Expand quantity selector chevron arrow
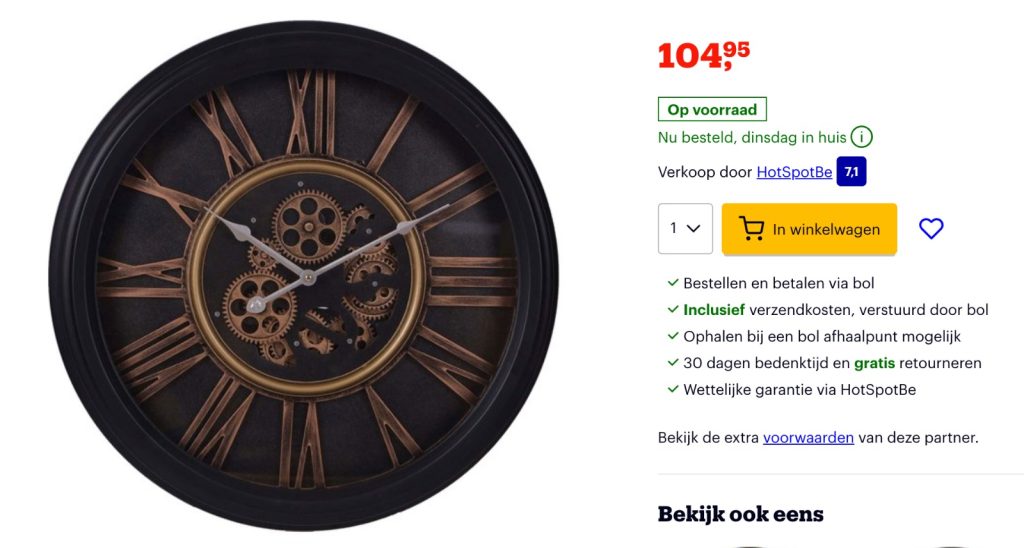 coord(694,229)
